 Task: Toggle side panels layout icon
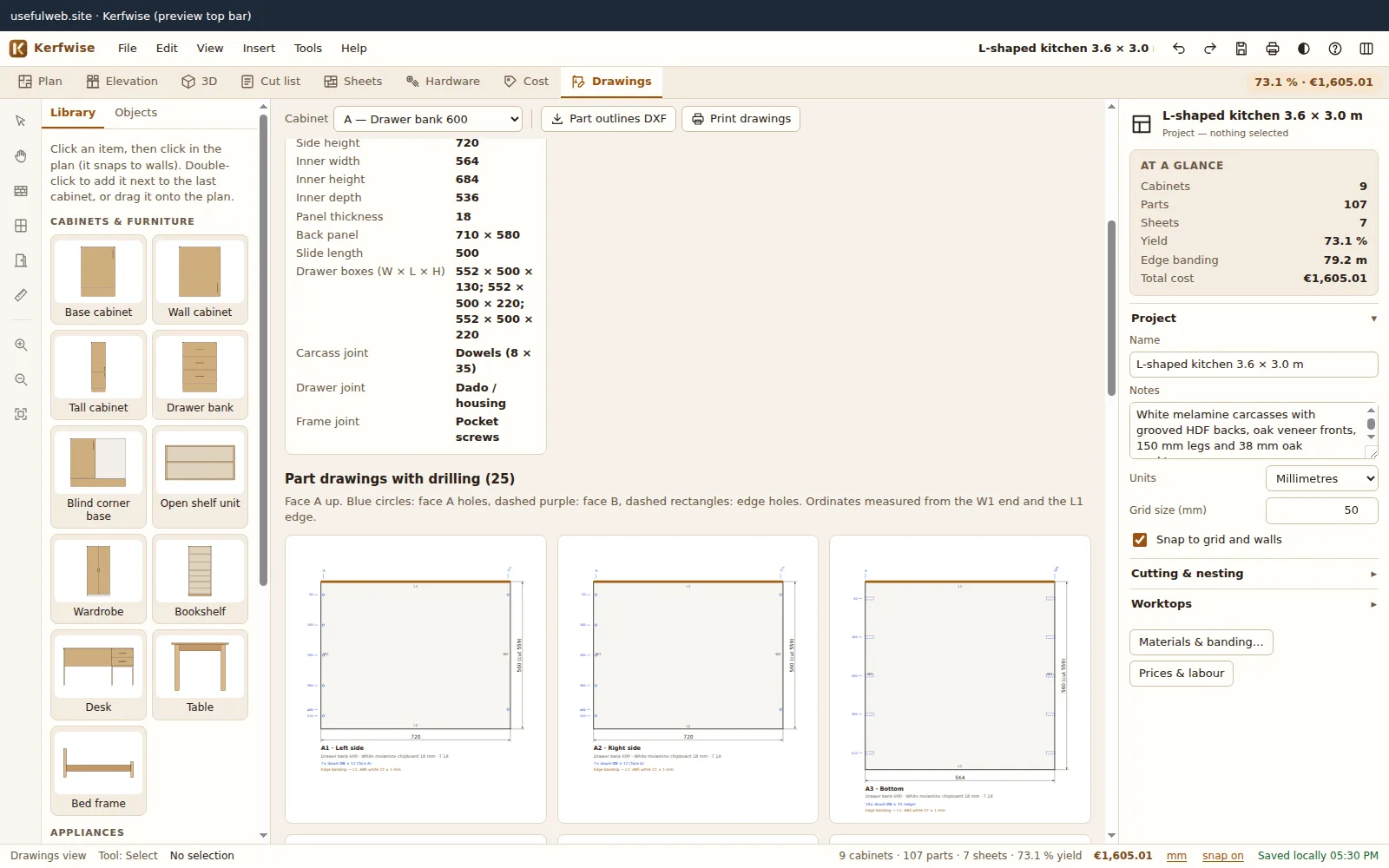(x=1366, y=49)
